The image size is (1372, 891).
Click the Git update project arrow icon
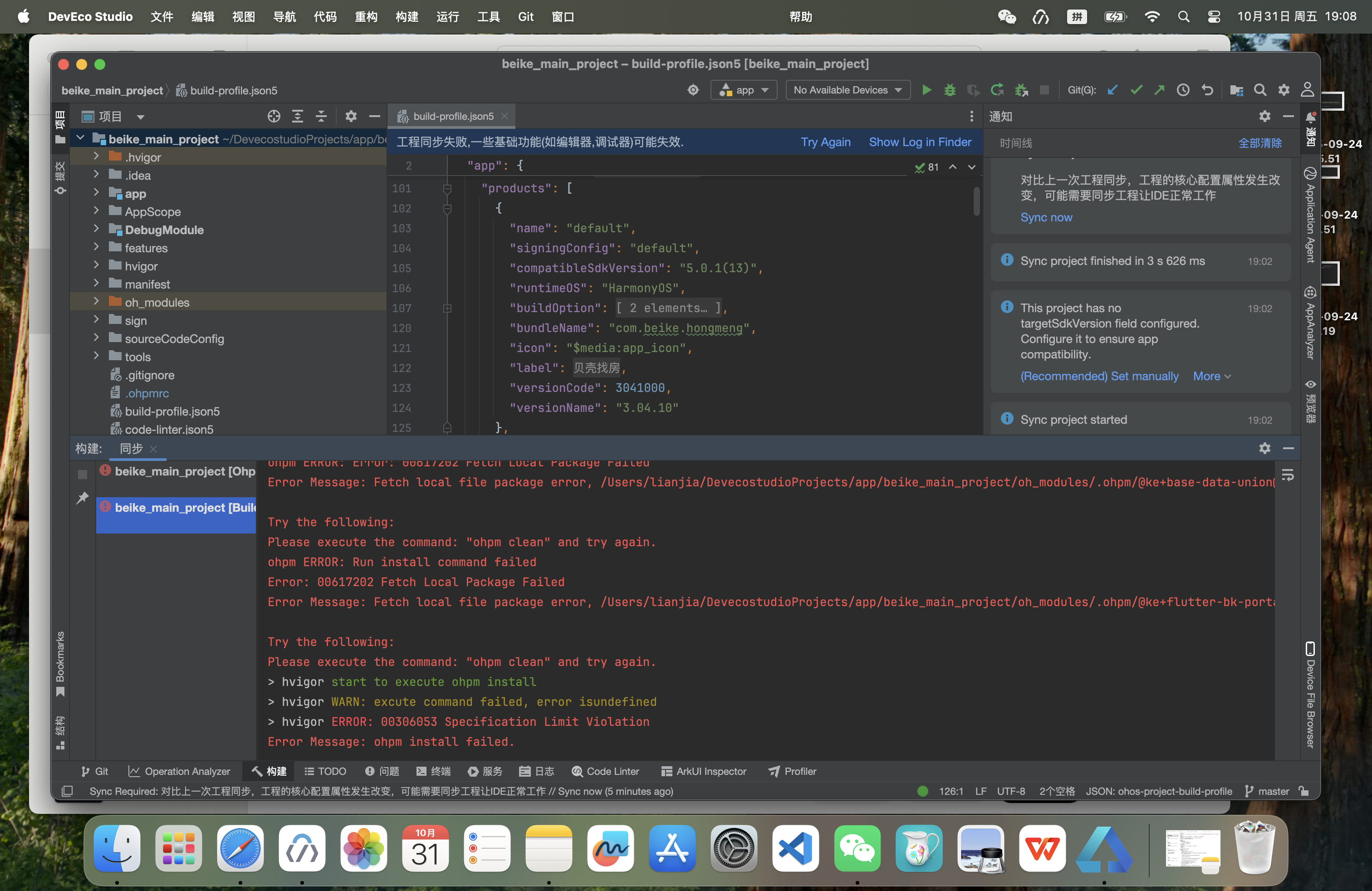1112,90
